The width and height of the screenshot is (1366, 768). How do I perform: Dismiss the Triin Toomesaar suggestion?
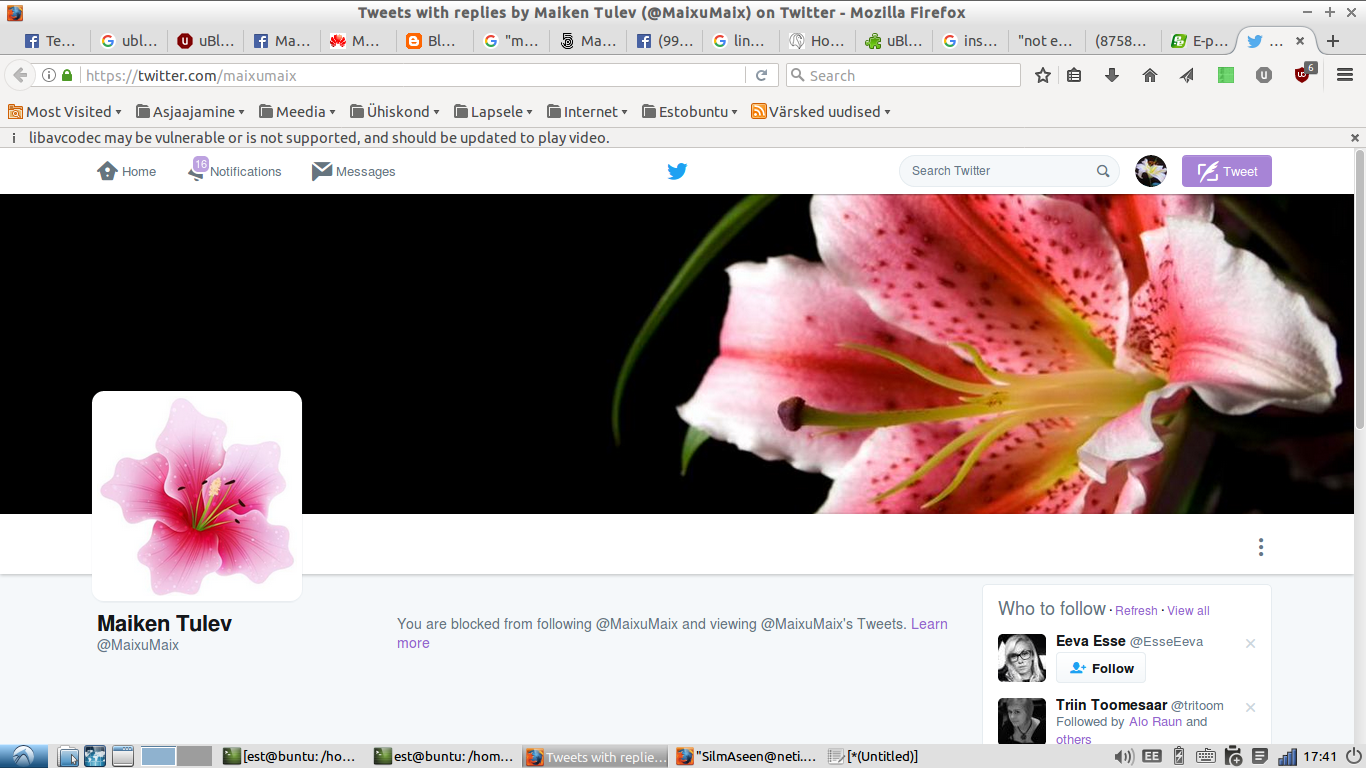point(1250,708)
